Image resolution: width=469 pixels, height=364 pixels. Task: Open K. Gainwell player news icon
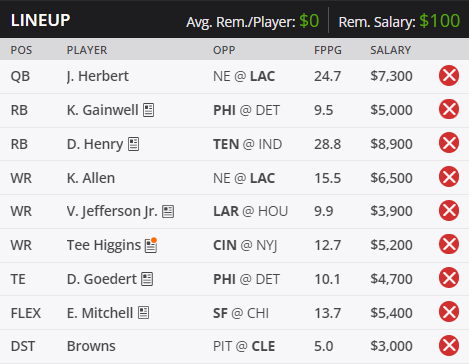tap(148, 110)
